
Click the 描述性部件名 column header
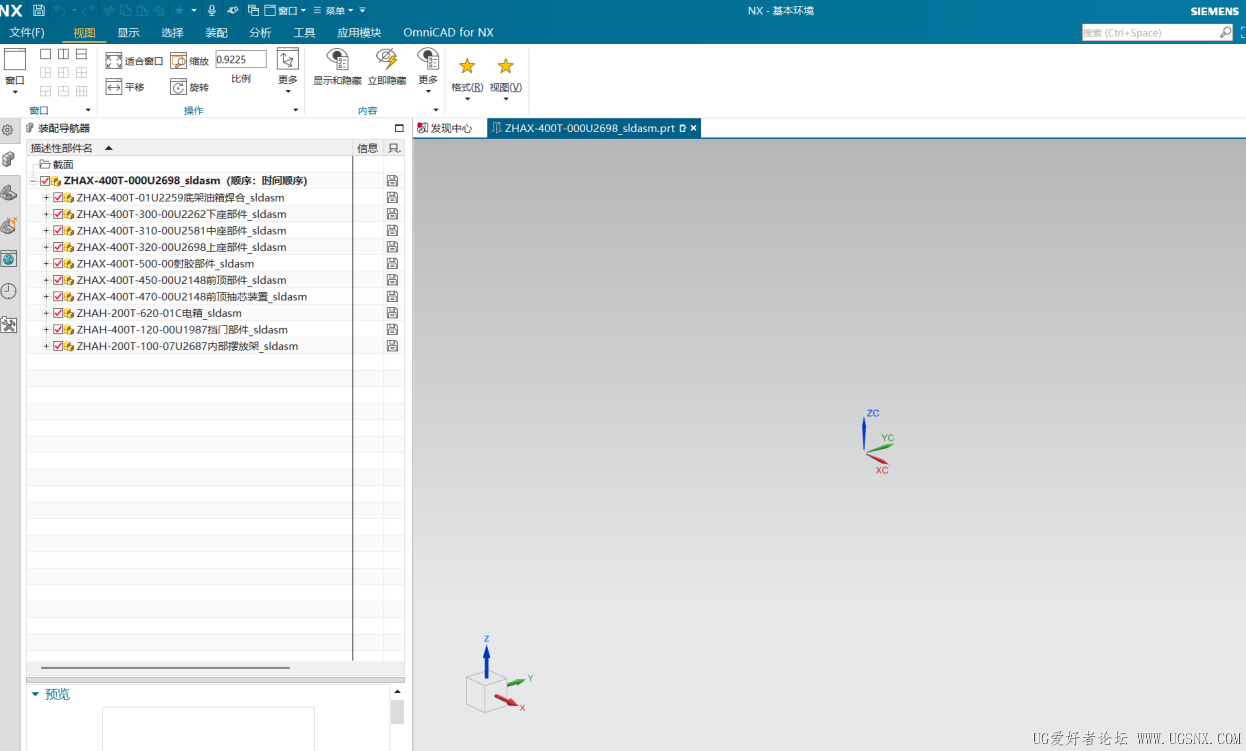coord(62,148)
